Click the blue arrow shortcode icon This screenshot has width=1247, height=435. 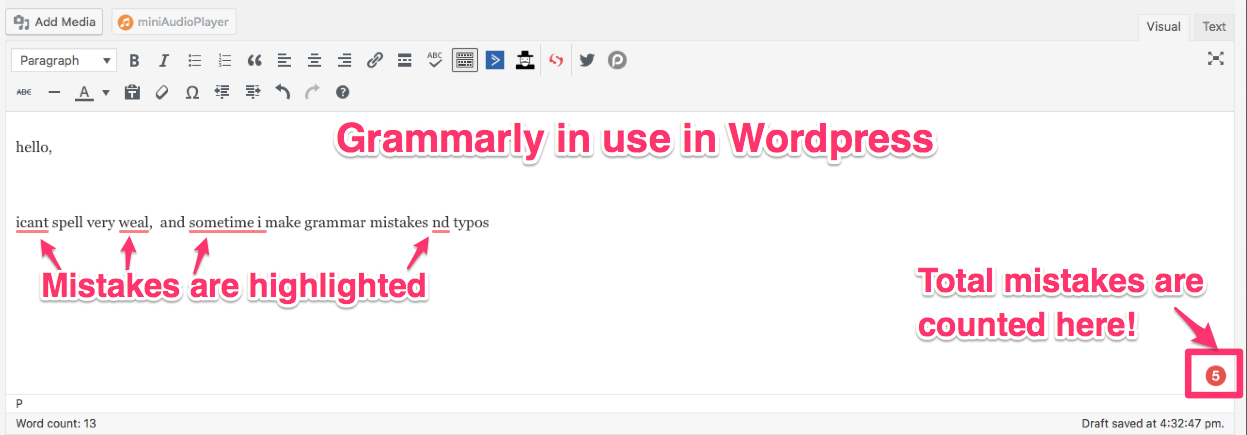[x=495, y=60]
